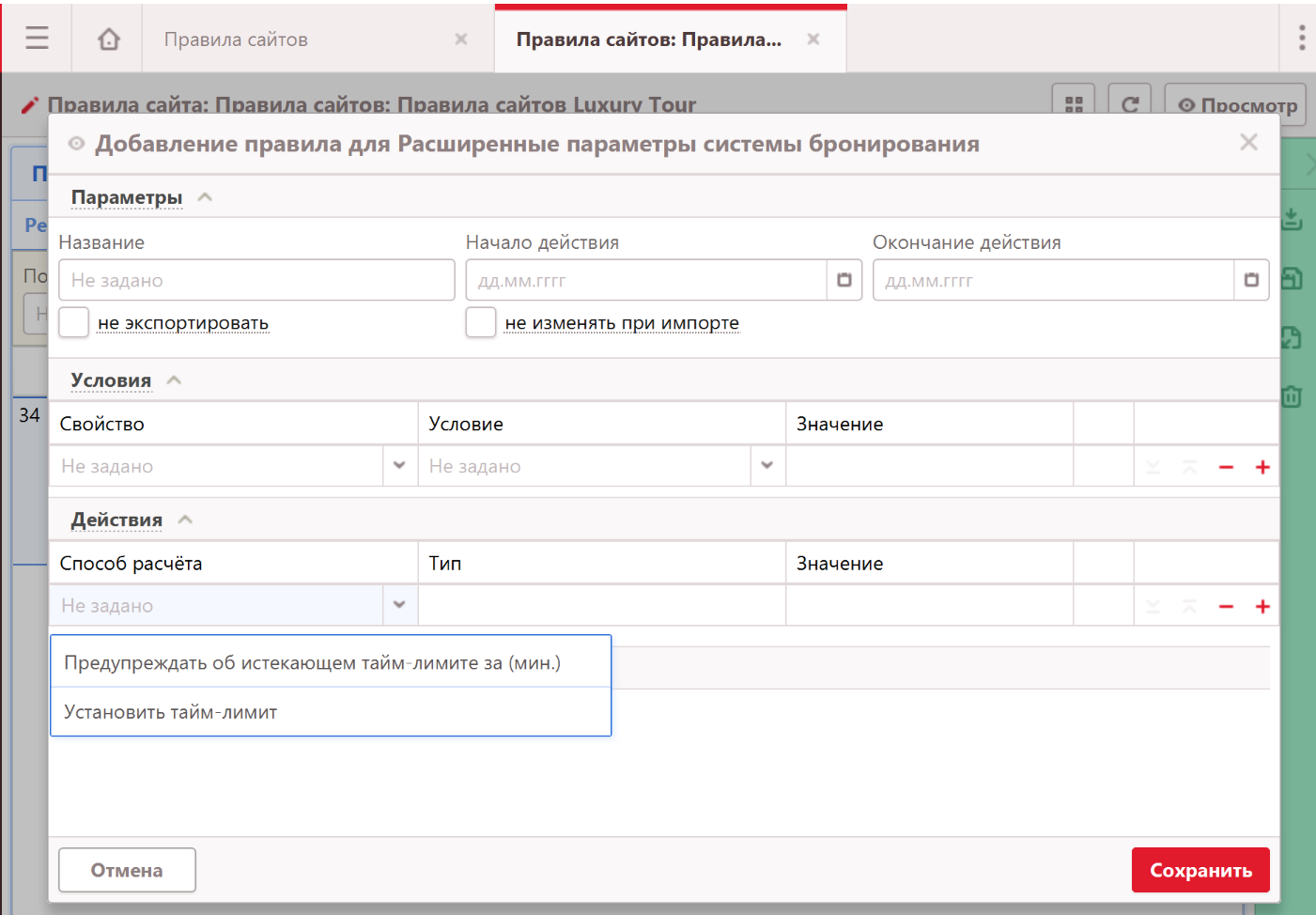Select Предупреждать об истекающем тайм-лимите option
Image resolution: width=1316 pixels, height=915 pixels.
coord(312,663)
